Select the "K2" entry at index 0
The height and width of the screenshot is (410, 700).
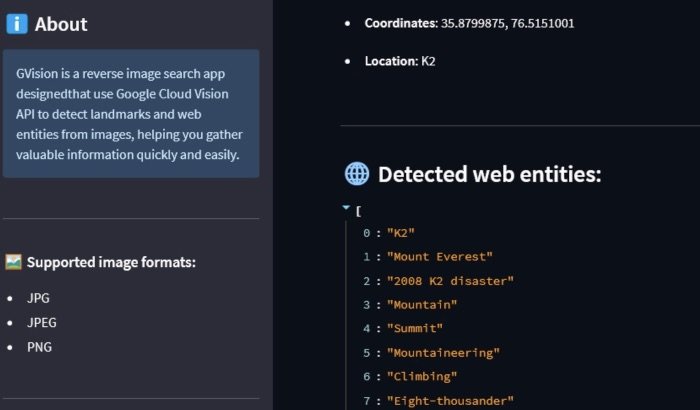[401, 233]
